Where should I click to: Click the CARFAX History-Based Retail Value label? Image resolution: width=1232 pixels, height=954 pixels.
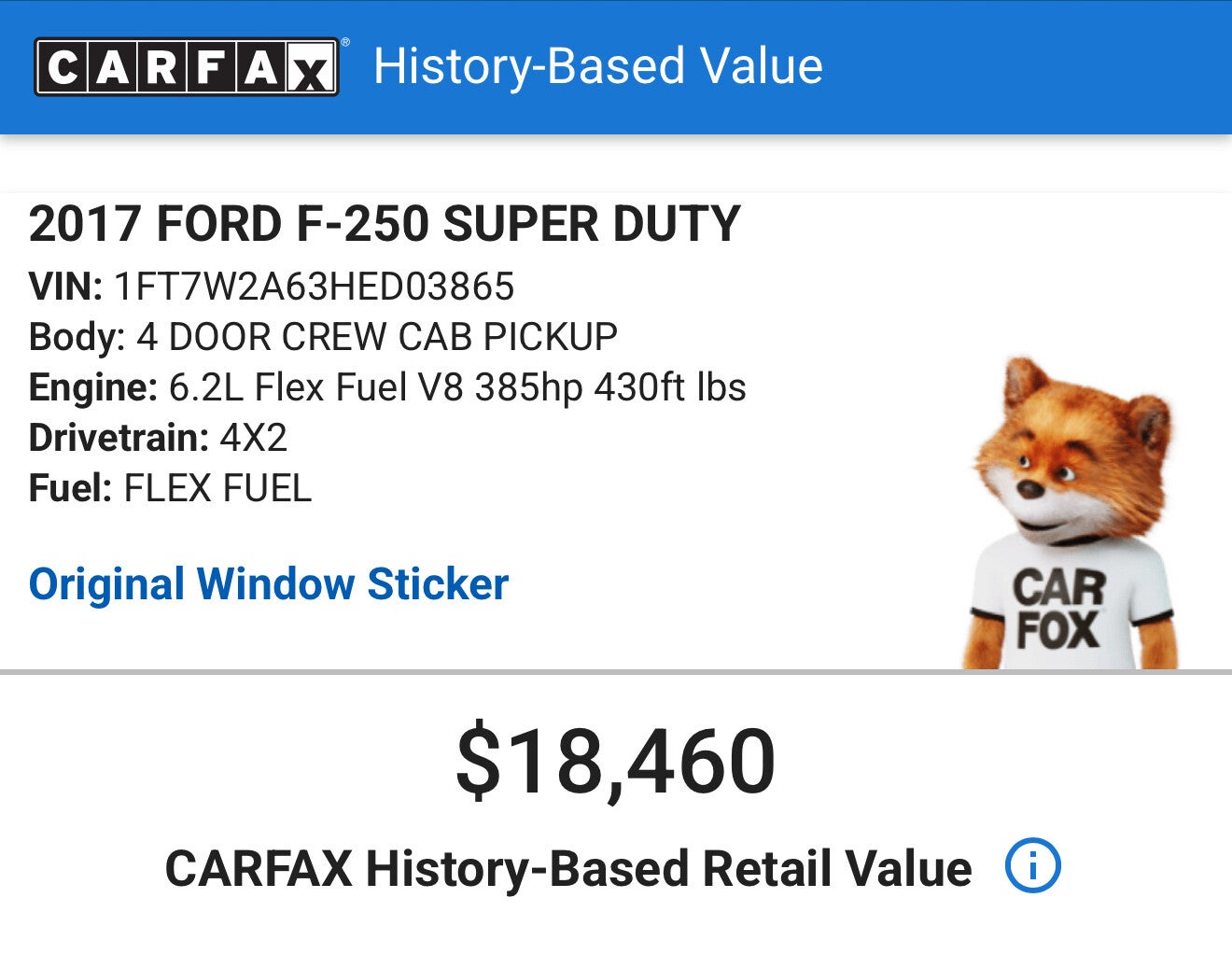coord(567,868)
